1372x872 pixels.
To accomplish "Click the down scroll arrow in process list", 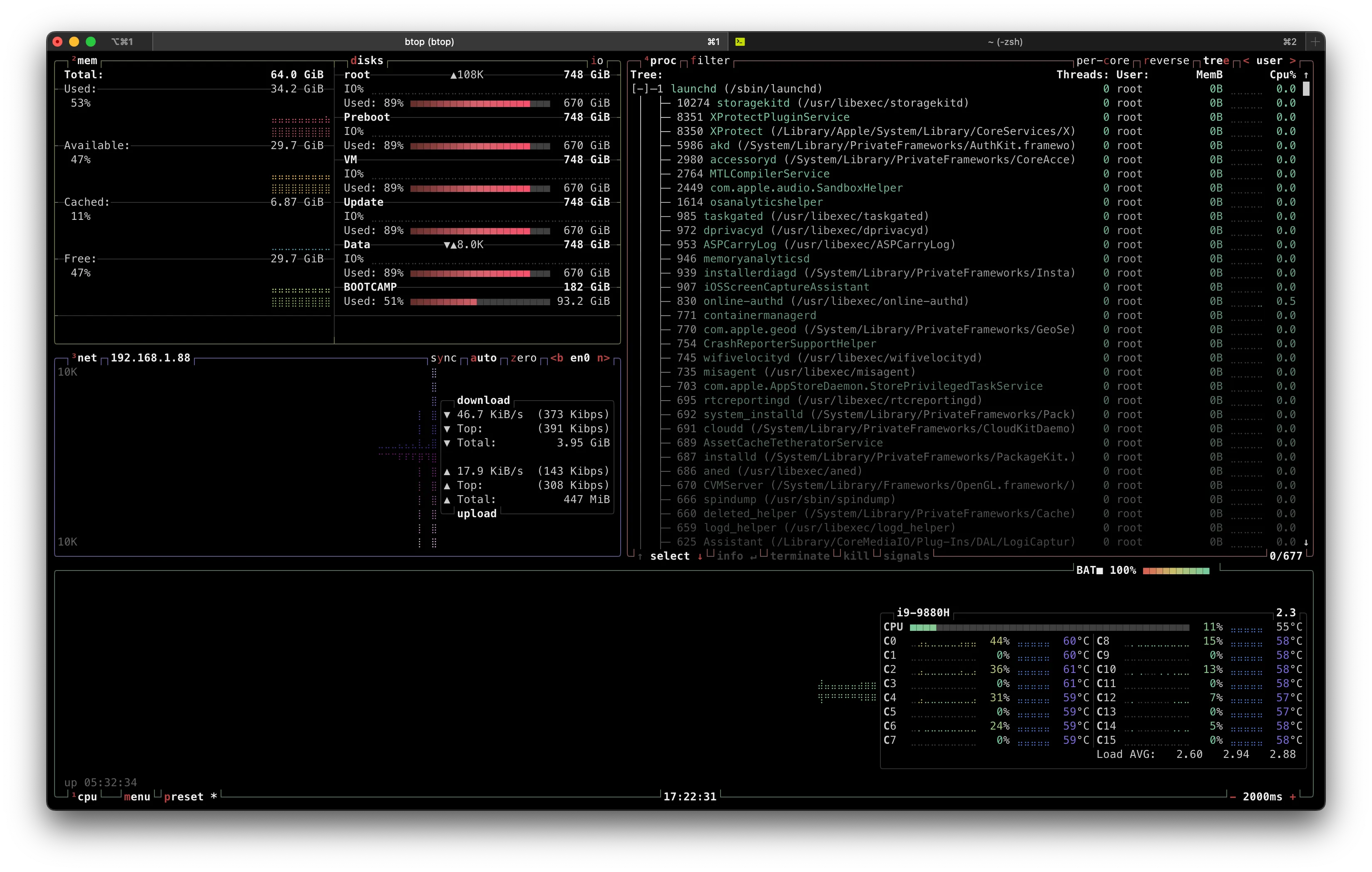I will click(x=1307, y=542).
